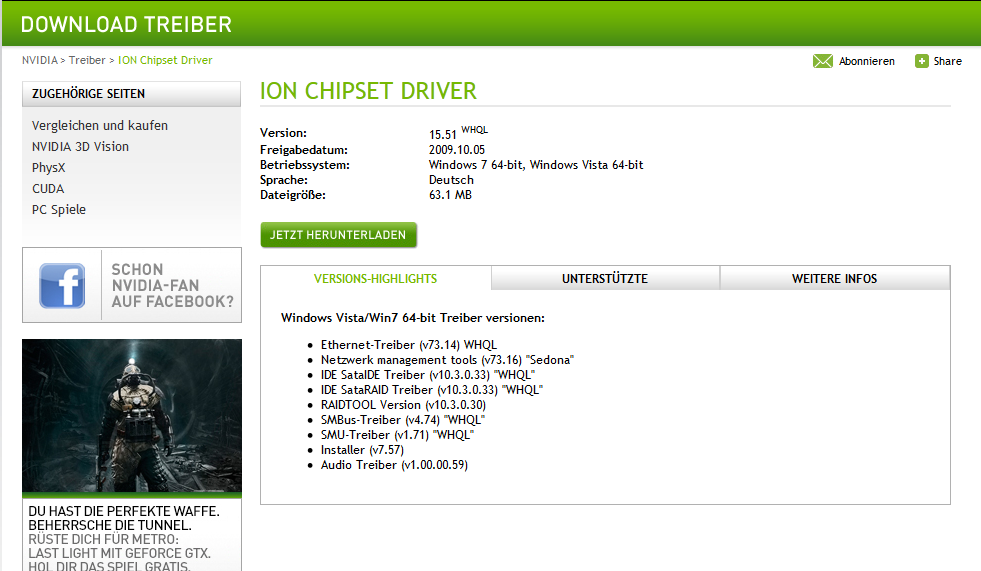Open the PhysX sidebar link
Screen dimensions: 981x571
point(48,168)
